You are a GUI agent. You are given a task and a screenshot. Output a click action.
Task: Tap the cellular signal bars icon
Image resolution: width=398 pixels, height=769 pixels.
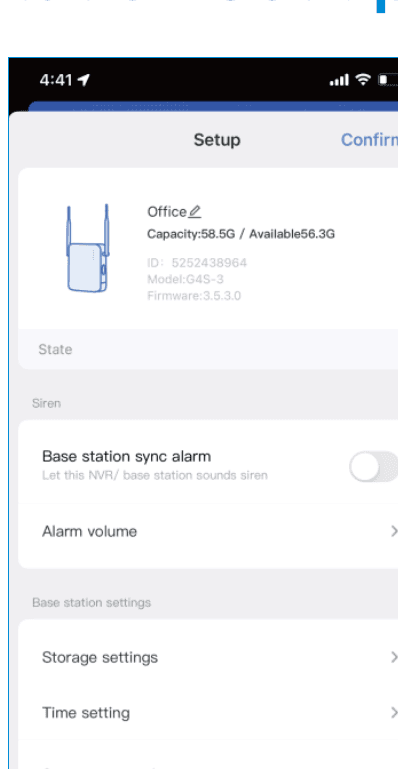tap(339, 80)
